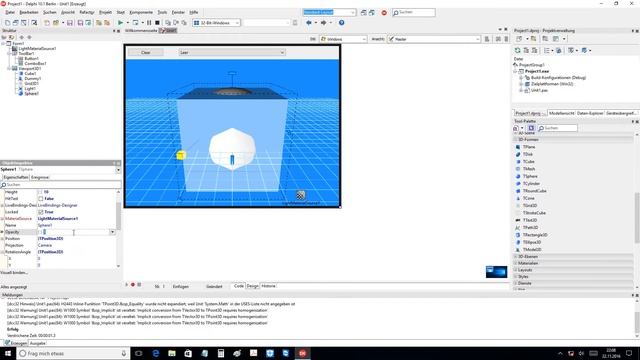Select TSphere in the Tool Palette
The height and width of the screenshot is (360, 640).
click(x=530, y=176)
